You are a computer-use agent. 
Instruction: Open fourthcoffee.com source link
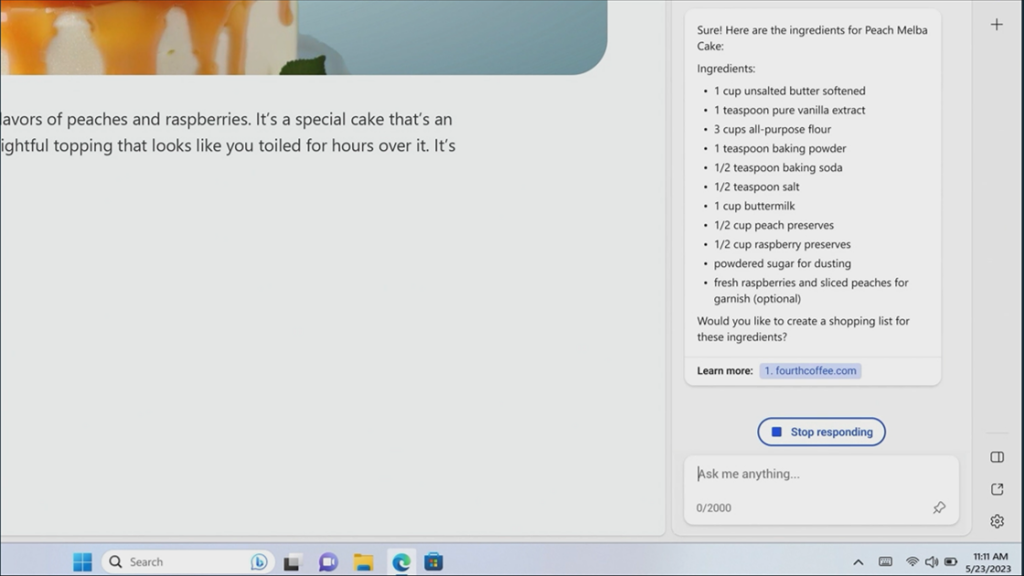click(810, 371)
